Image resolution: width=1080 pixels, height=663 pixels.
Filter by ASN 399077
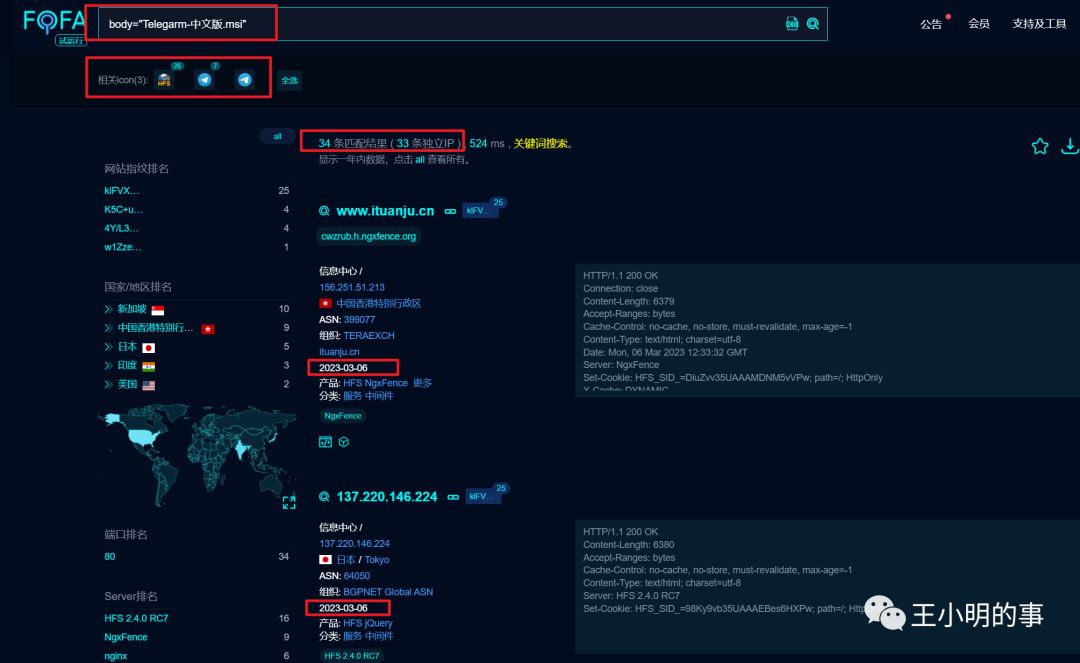(359, 319)
